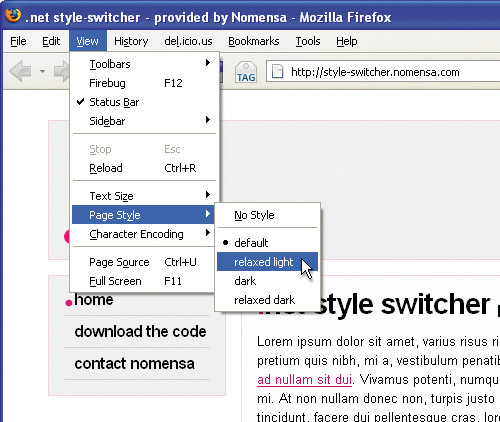Click the Back arrow navigation button
This screenshot has height=422, width=500.
coord(20,71)
